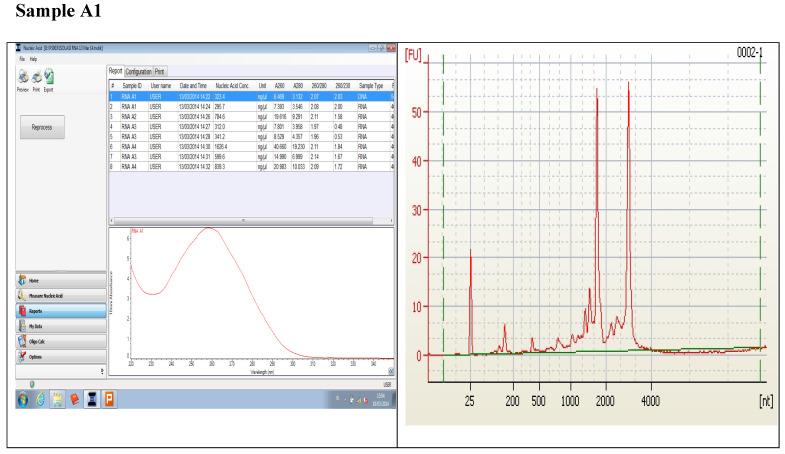Click the Reprocess button
The height and width of the screenshot is (454, 785).
coord(42,127)
